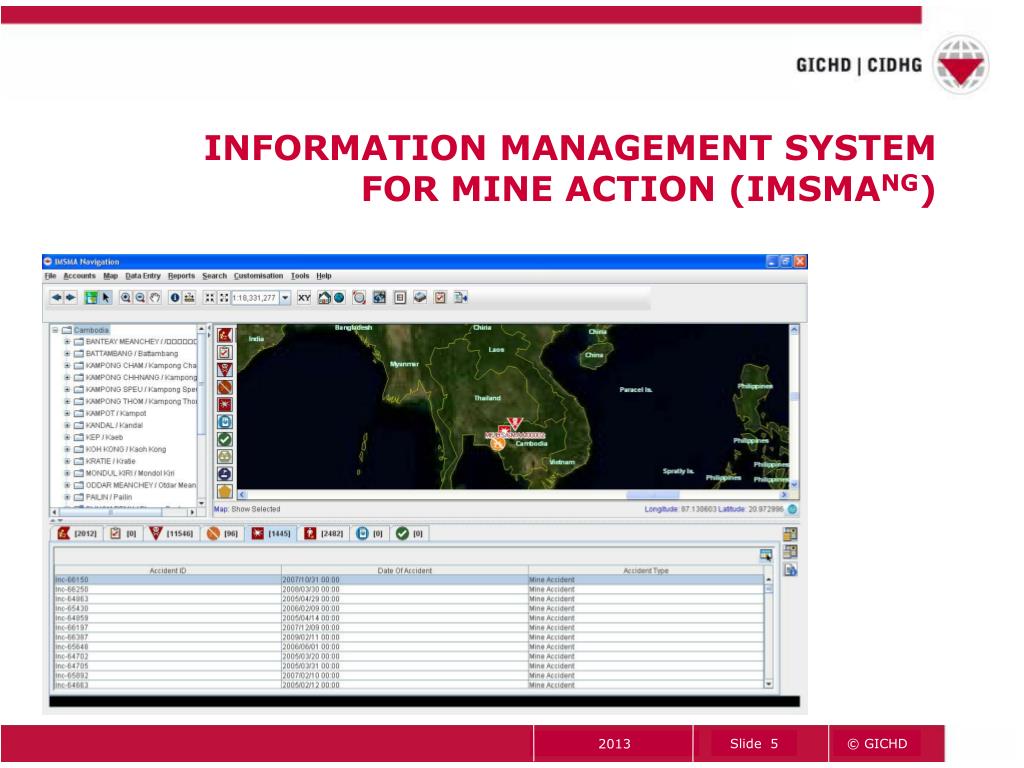Expand the KOH KONG tree node
The image size is (1024, 768).
(67, 449)
